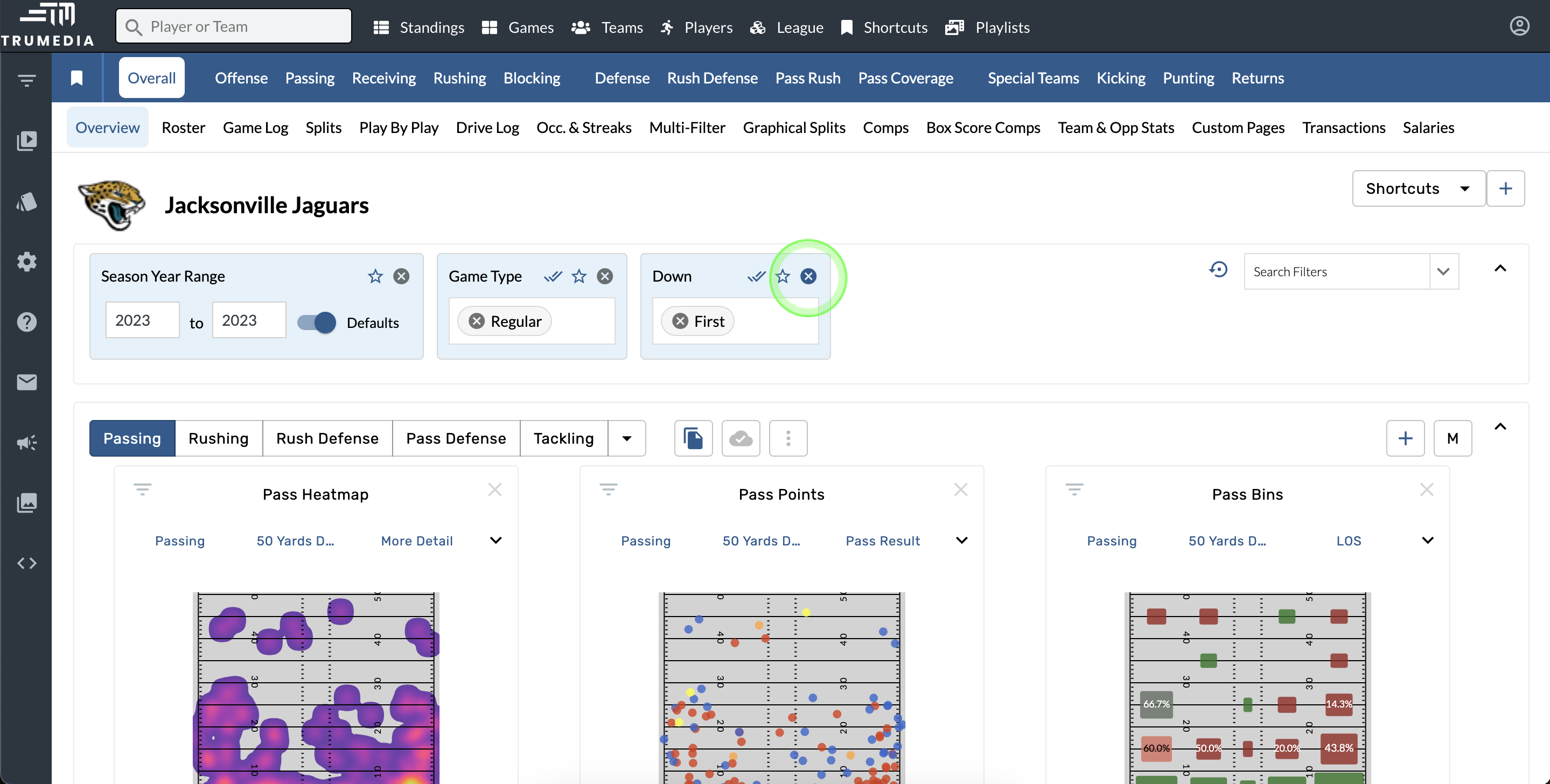This screenshot has height=784, width=1550.
Task: Click the cloud save icon in the toolbar
Action: [x=740, y=438]
